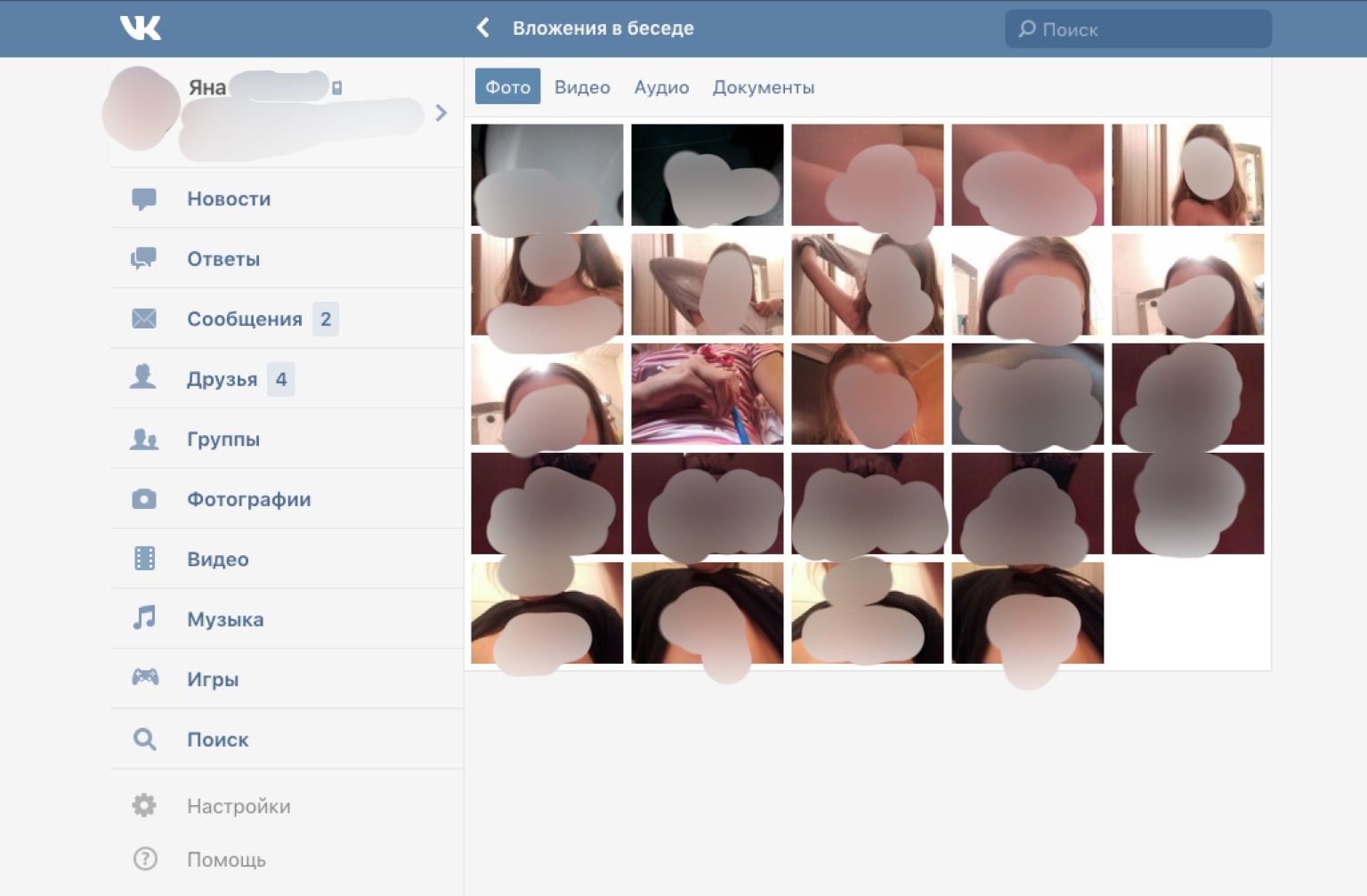The height and width of the screenshot is (896, 1367).
Task: Click the Поиск search field in the header
Action: coord(1138,29)
